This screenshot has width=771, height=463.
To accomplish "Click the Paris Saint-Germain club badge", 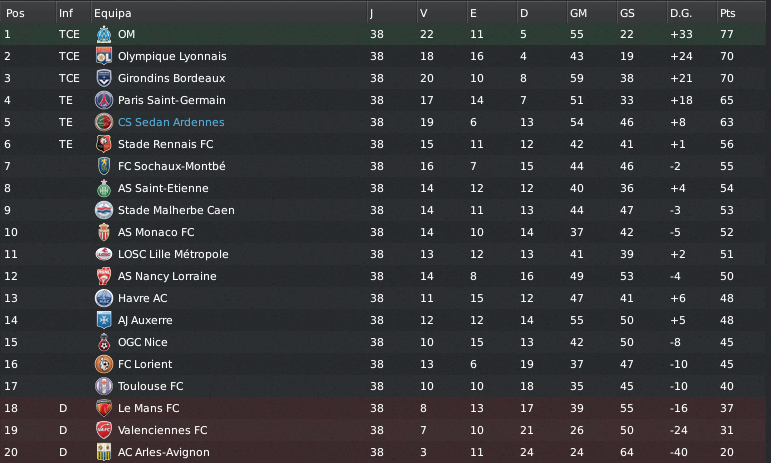I will pyautogui.click(x=103, y=100).
